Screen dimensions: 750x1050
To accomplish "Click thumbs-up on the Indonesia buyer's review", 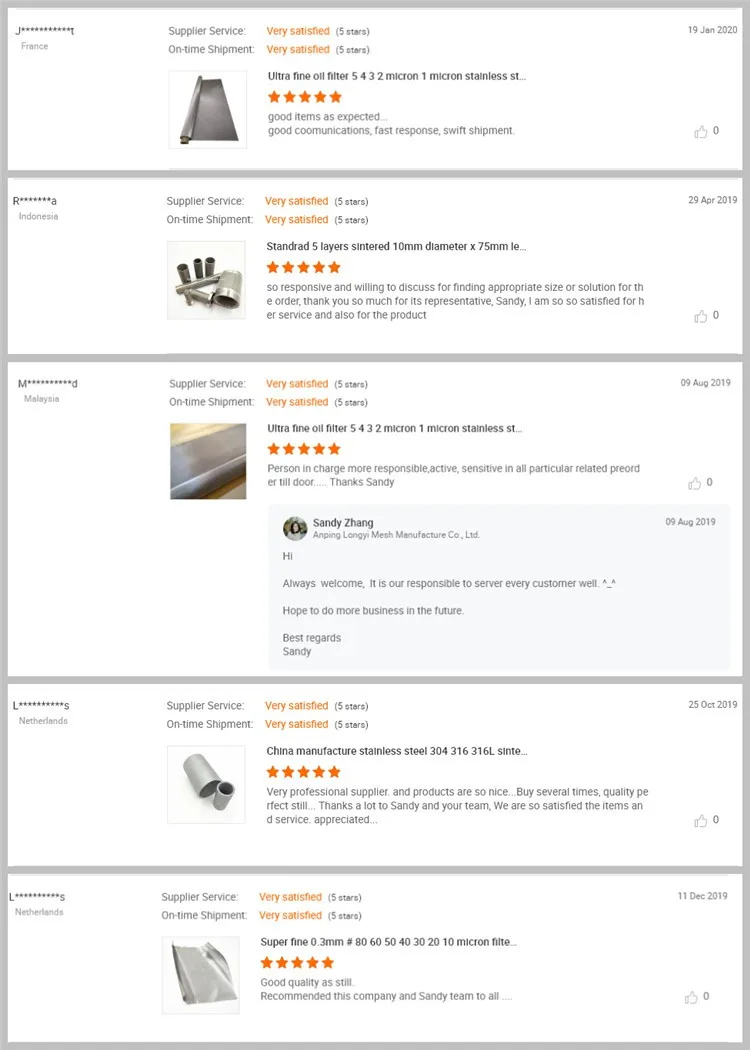I will click(x=701, y=316).
